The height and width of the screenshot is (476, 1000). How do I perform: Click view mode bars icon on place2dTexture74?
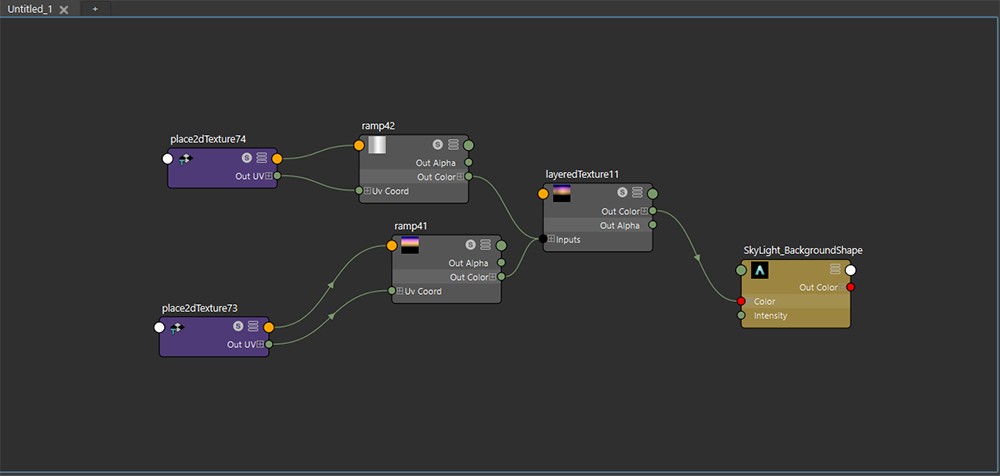click(262, 158)
